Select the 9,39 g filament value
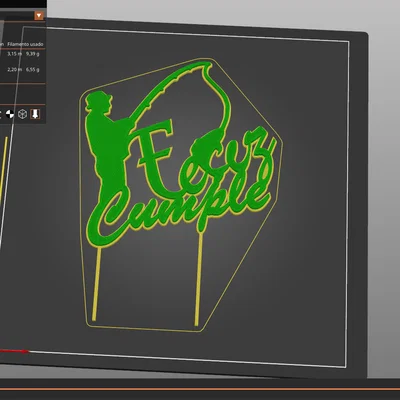The width and height of the screenshot is (400, 400). (x=33, y=54)
